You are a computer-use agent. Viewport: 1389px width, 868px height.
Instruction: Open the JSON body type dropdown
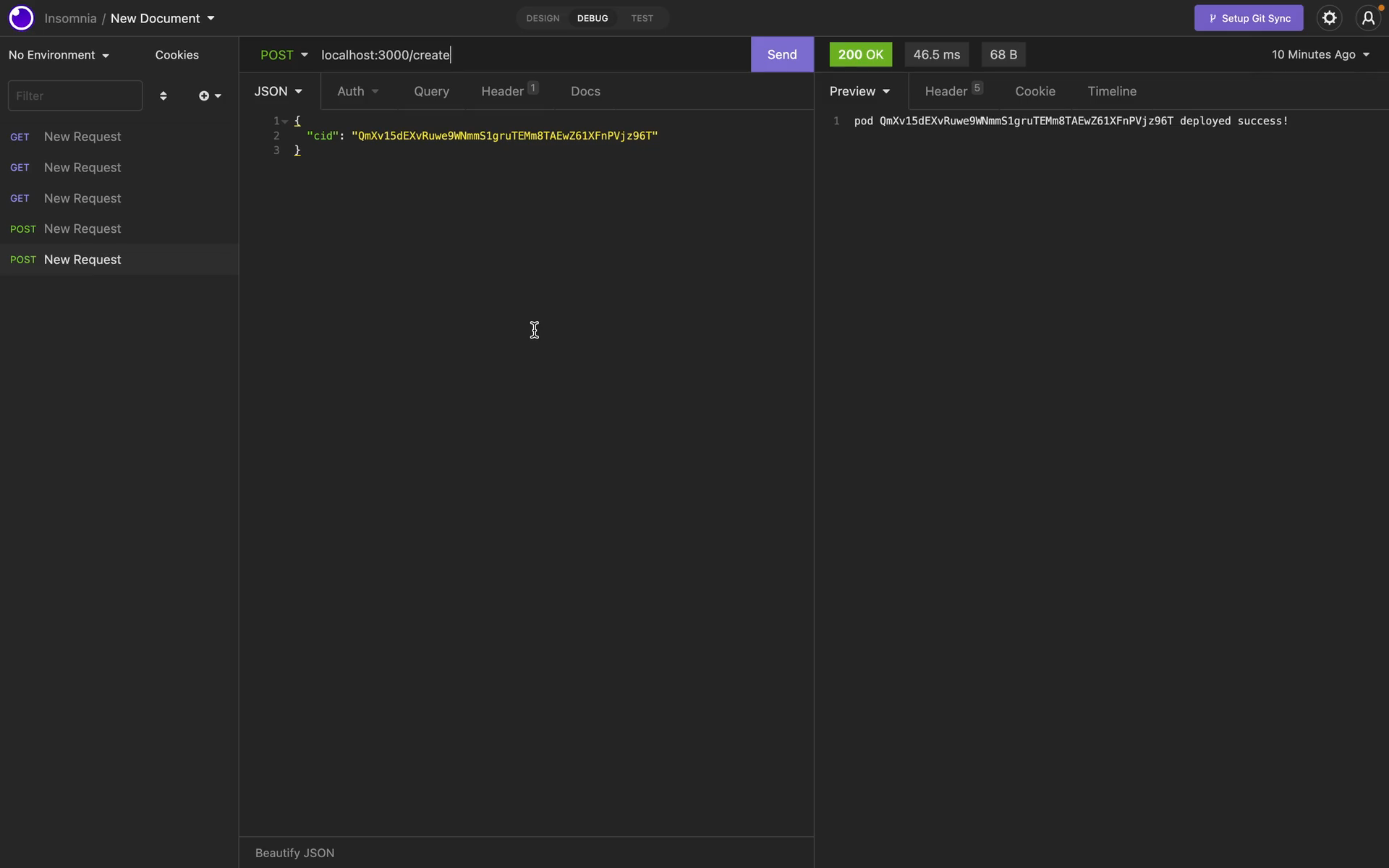point(279,91)
